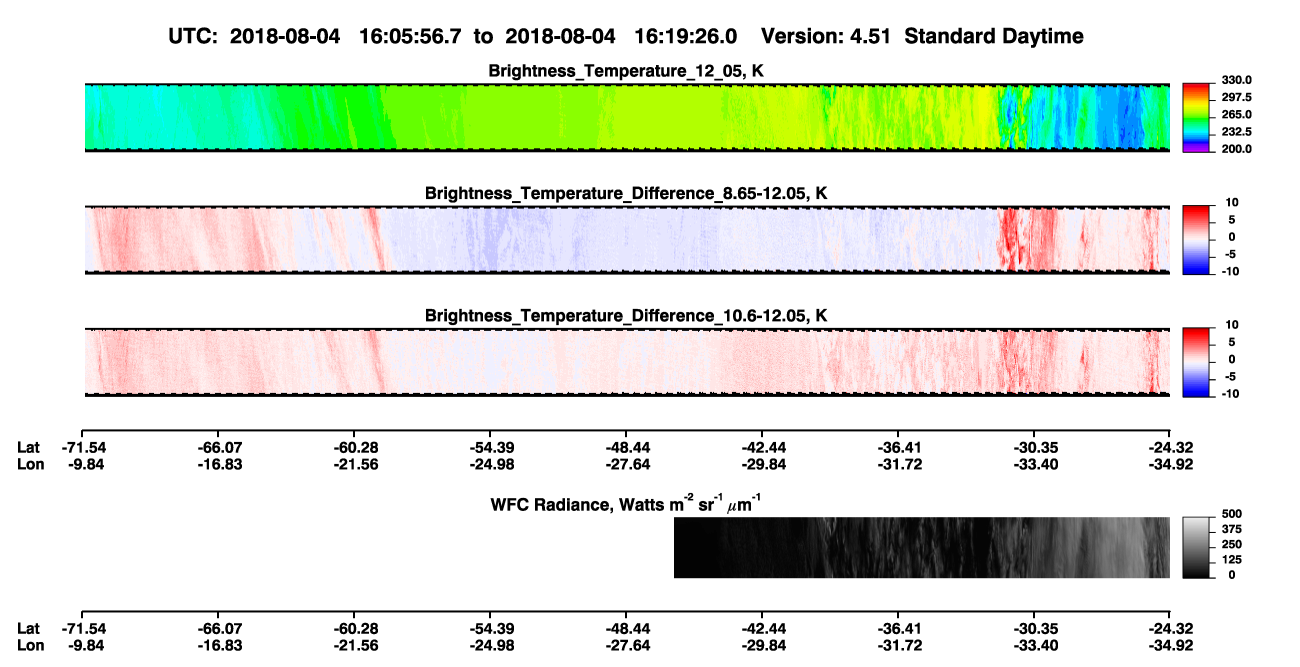Click longitude -29.84 under the 10.6-12.05 panel

[x=762, y=463]
